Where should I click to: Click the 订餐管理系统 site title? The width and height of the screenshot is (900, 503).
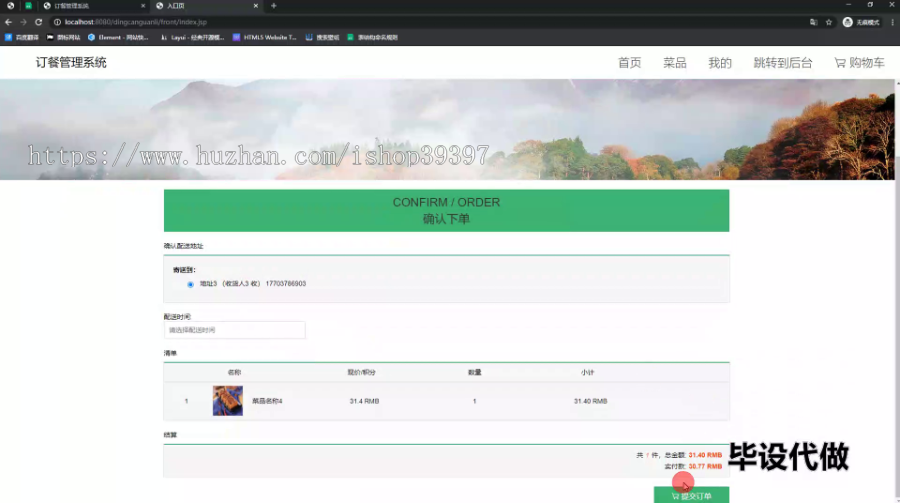coord(71,63)
